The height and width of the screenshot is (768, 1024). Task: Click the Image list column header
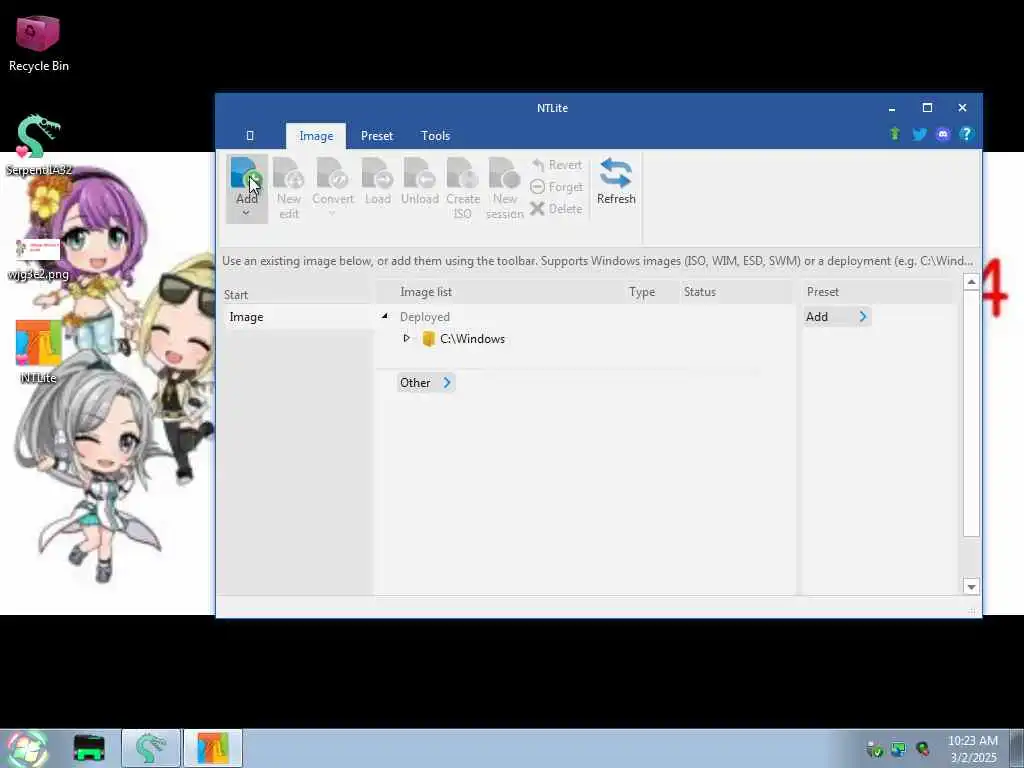coord(426,292)
